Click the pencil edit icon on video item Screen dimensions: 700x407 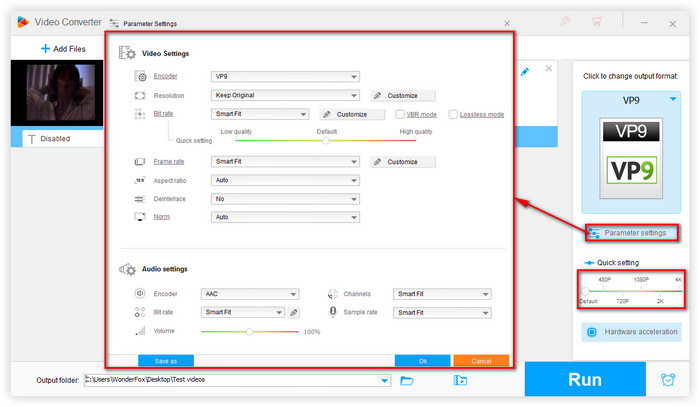[x=526, y=71]
